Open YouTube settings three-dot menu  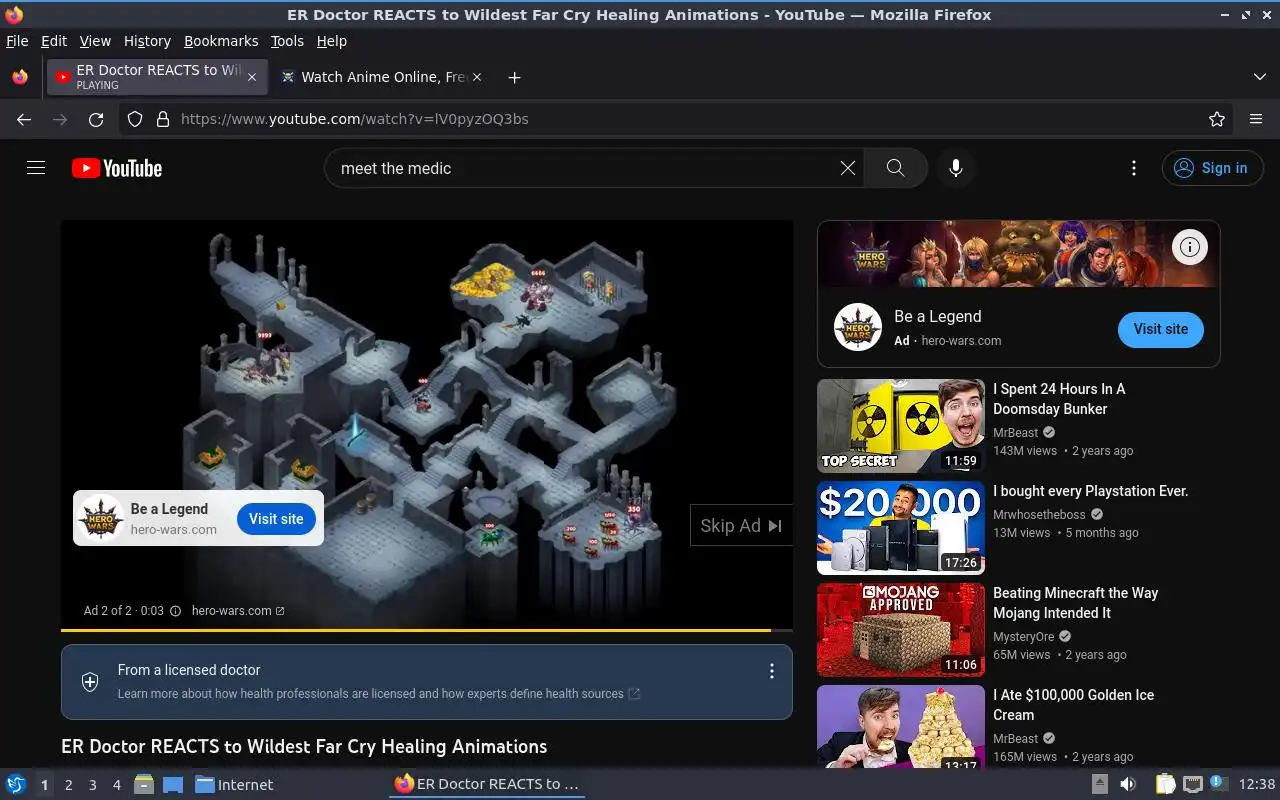click(1133, 168)
